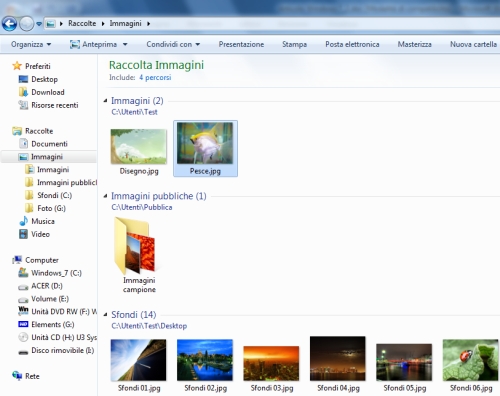Select the Immagini campione folder
Screen dimensions: 500x396
[139, 255]
